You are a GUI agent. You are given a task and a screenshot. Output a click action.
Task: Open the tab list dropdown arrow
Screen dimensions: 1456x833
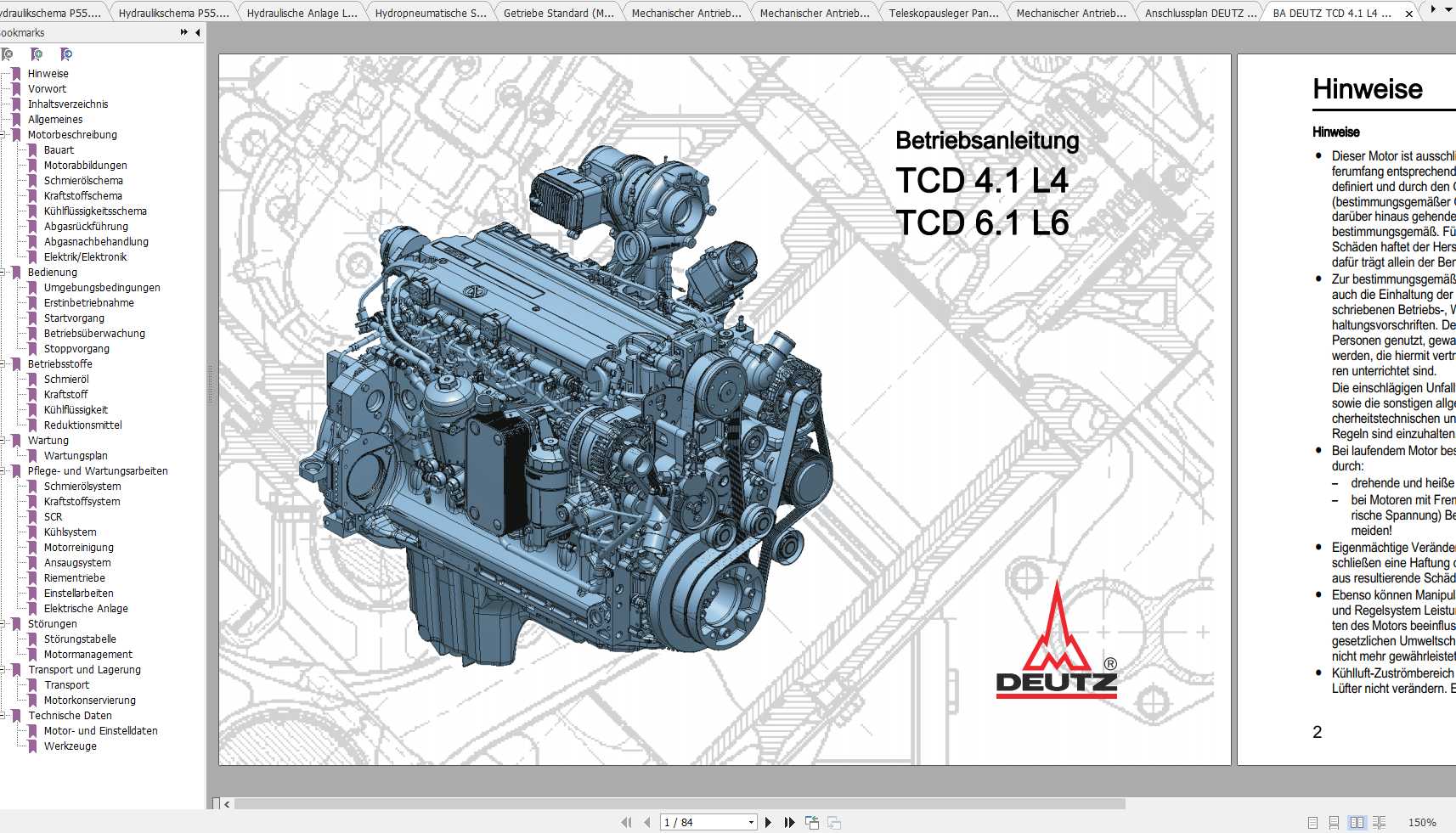click(x=1448, y=9)
